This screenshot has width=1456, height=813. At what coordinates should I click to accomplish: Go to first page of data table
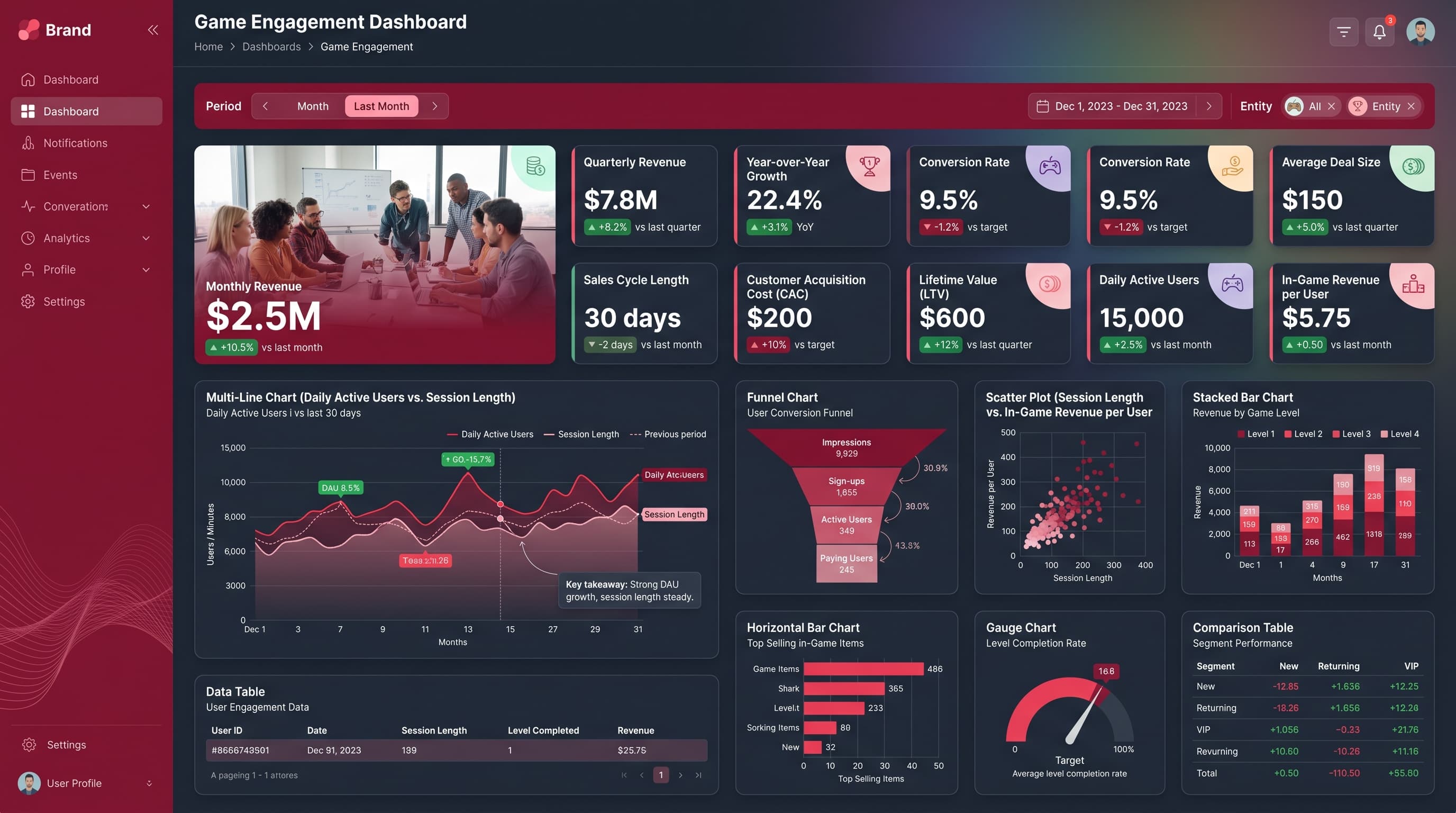pos(624,775)
